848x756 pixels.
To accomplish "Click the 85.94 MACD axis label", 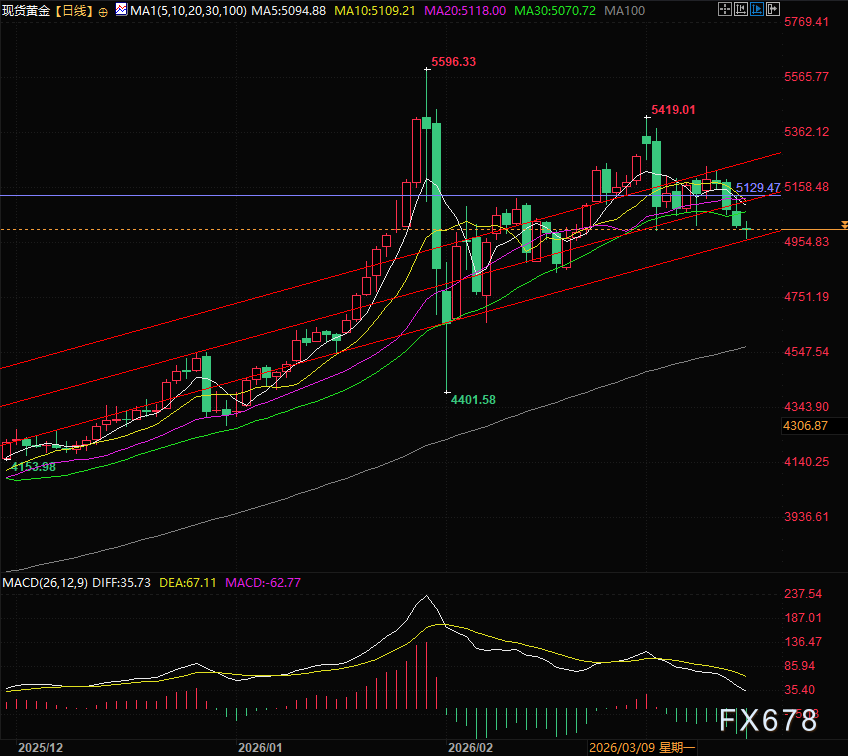I will (x=799, y=666).
